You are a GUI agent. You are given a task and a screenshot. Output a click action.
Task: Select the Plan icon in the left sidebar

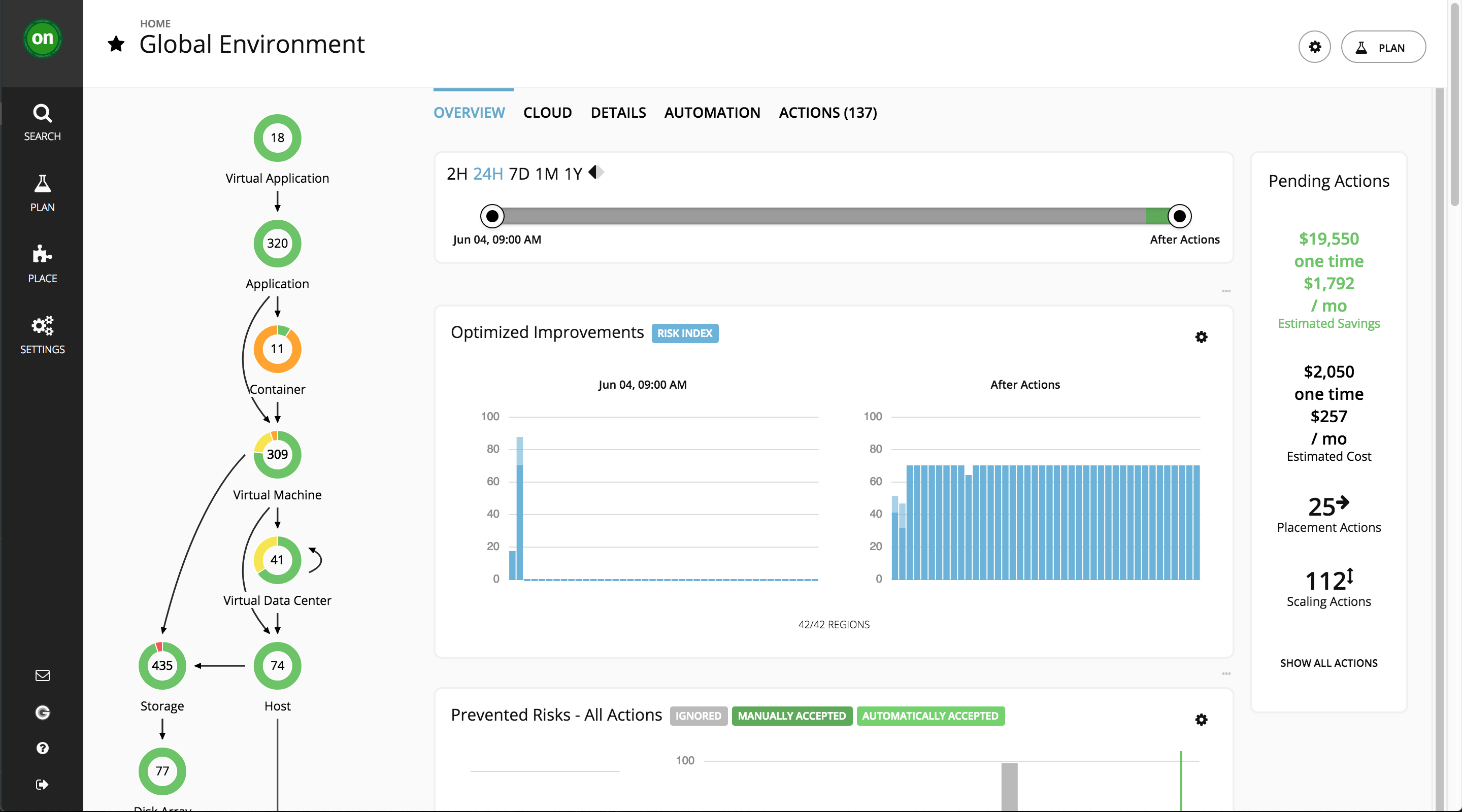coord(42,193)
